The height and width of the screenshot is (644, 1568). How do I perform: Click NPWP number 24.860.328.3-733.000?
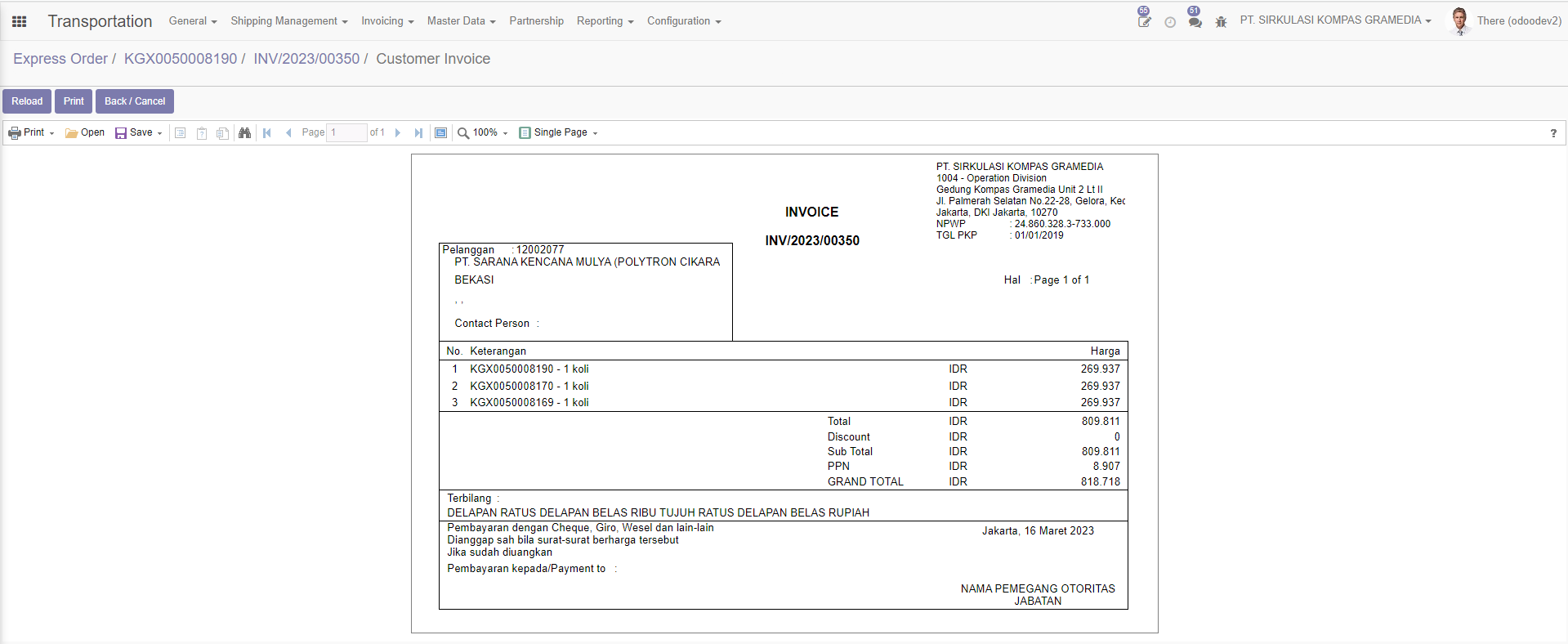click(1062, 224)
